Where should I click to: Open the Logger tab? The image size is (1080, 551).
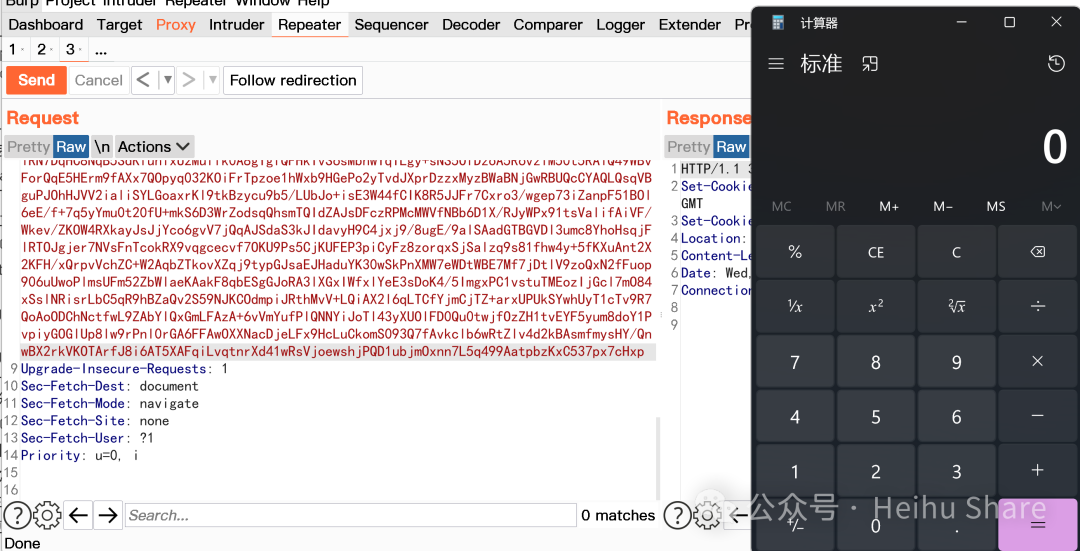pos(621,25)
